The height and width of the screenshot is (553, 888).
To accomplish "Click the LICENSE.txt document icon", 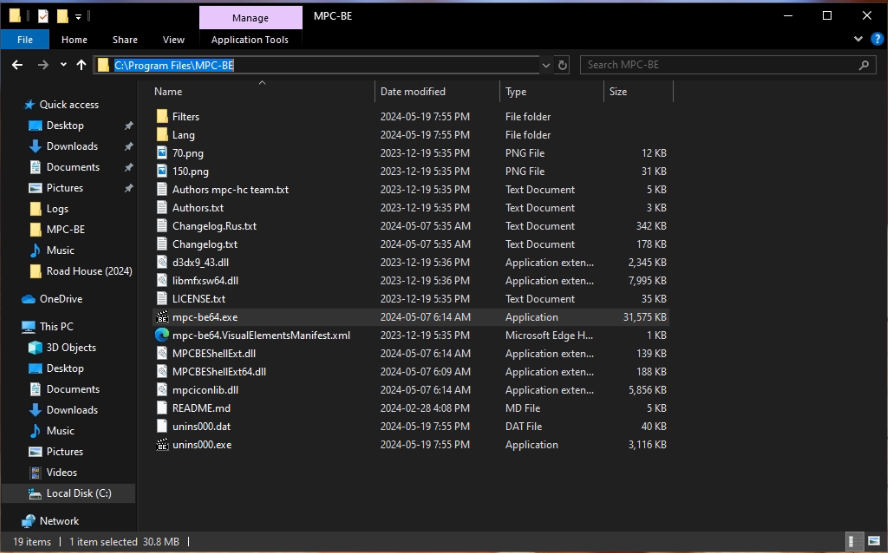I will 162,299.
